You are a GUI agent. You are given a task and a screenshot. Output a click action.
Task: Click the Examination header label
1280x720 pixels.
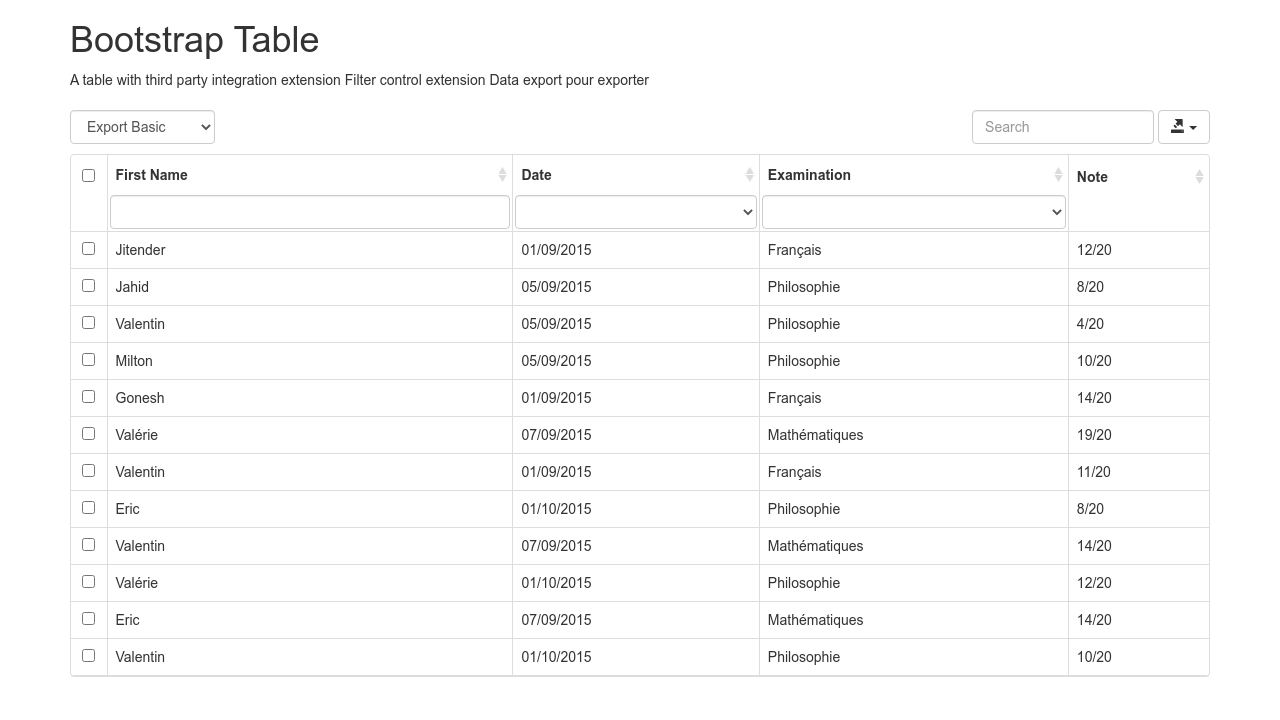[809, 175]
